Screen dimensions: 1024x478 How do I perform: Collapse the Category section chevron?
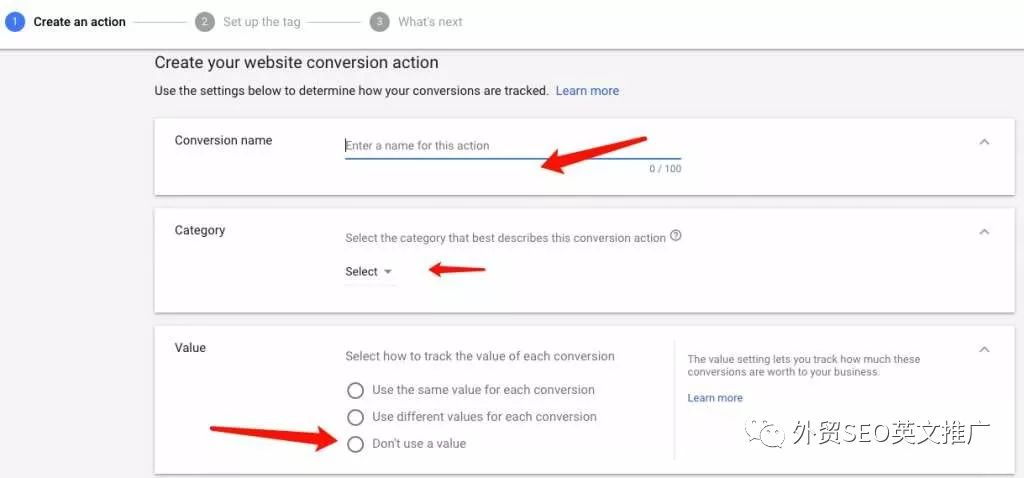tap(984, 232)
